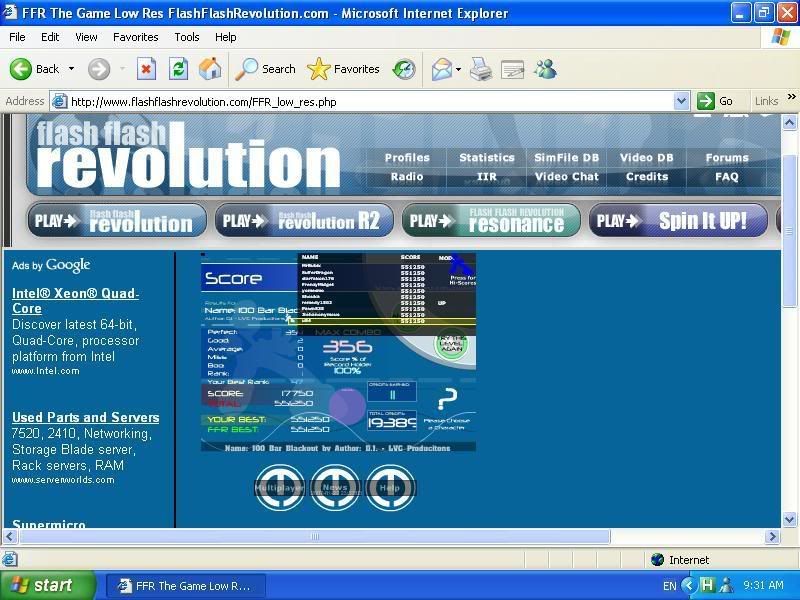Viewport: 800px width, 600px height.
Task: Click the address bar URL field
Action: tap(370, 102)
